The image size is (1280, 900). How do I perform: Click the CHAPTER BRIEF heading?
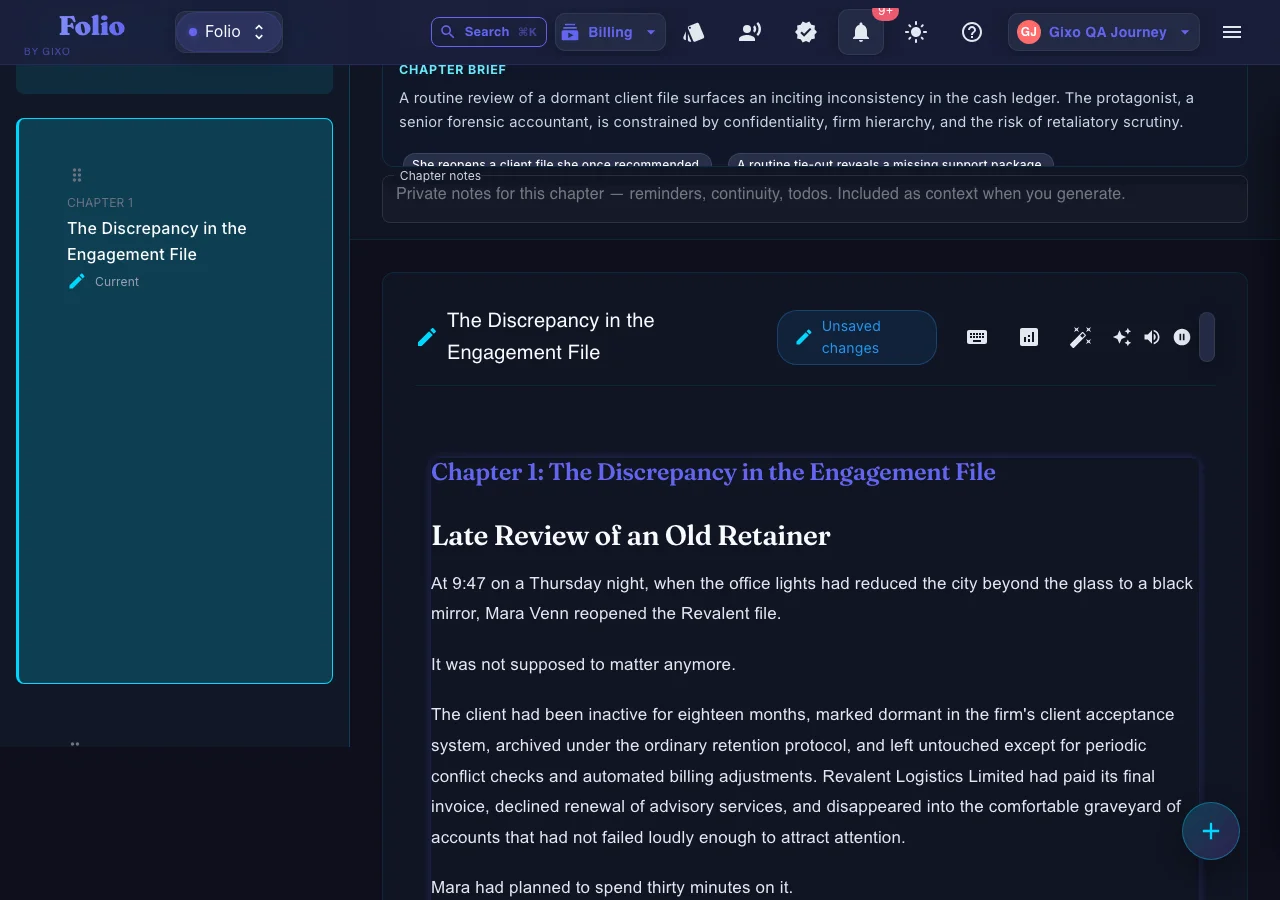pyautogui.click(x=453, y=70)
